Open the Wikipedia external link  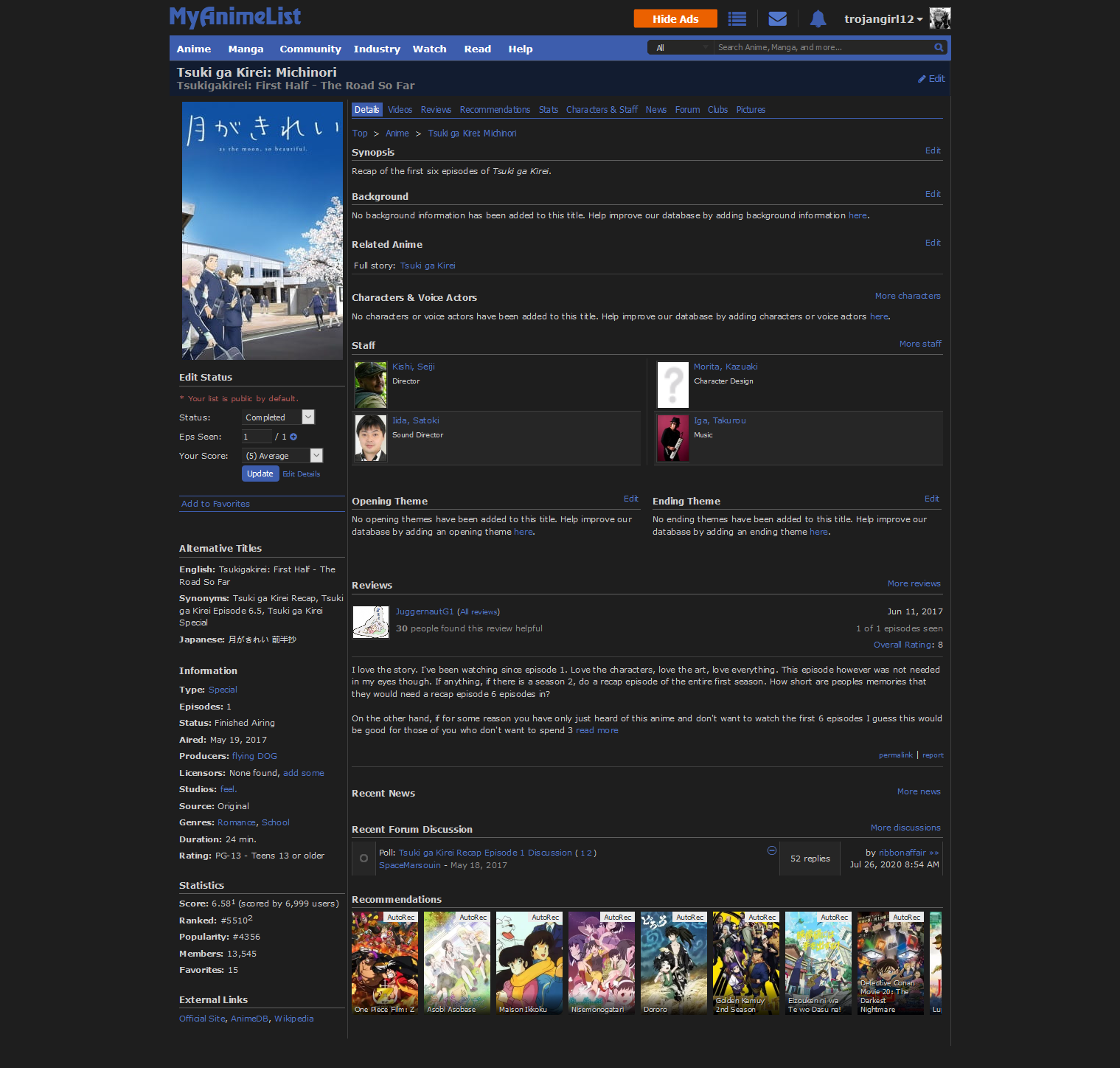[294, 1019]
